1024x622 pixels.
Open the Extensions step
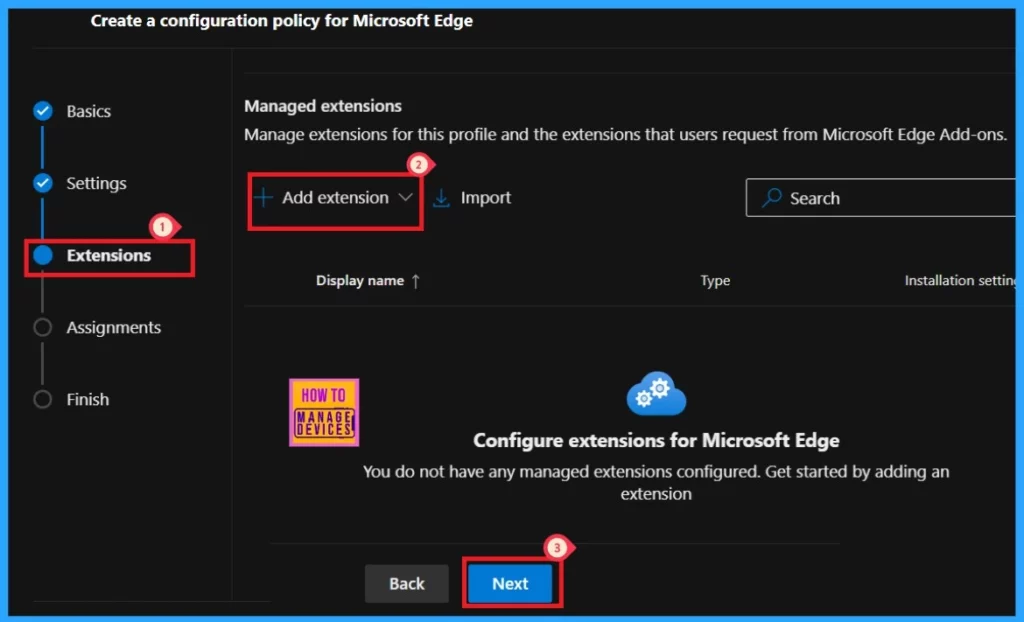(x=109, y=255)
